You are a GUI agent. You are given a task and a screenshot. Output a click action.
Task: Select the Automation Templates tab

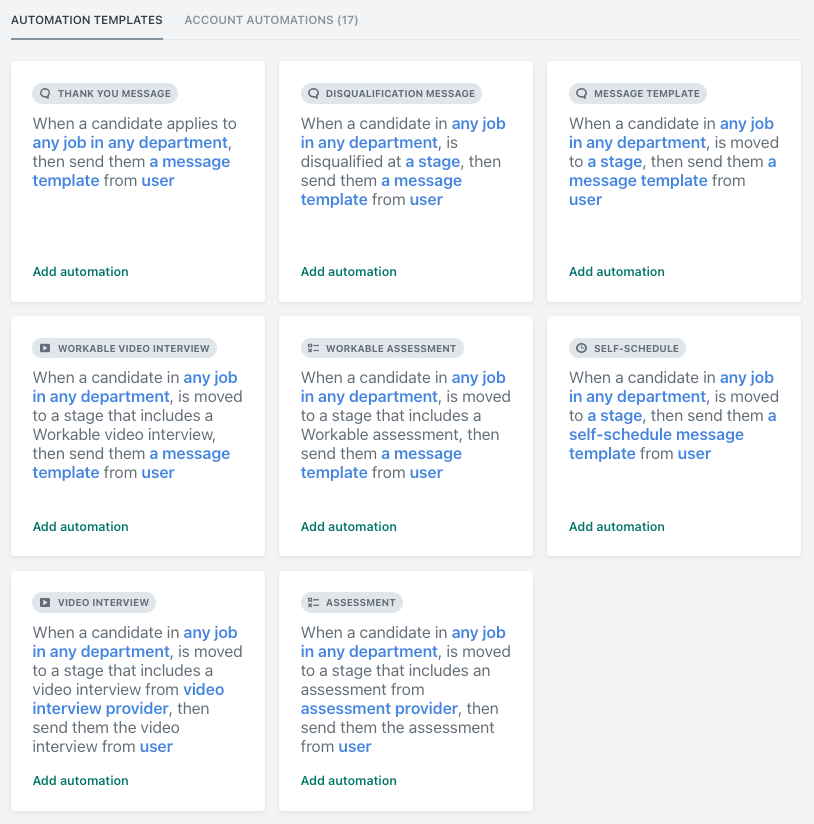86,19
